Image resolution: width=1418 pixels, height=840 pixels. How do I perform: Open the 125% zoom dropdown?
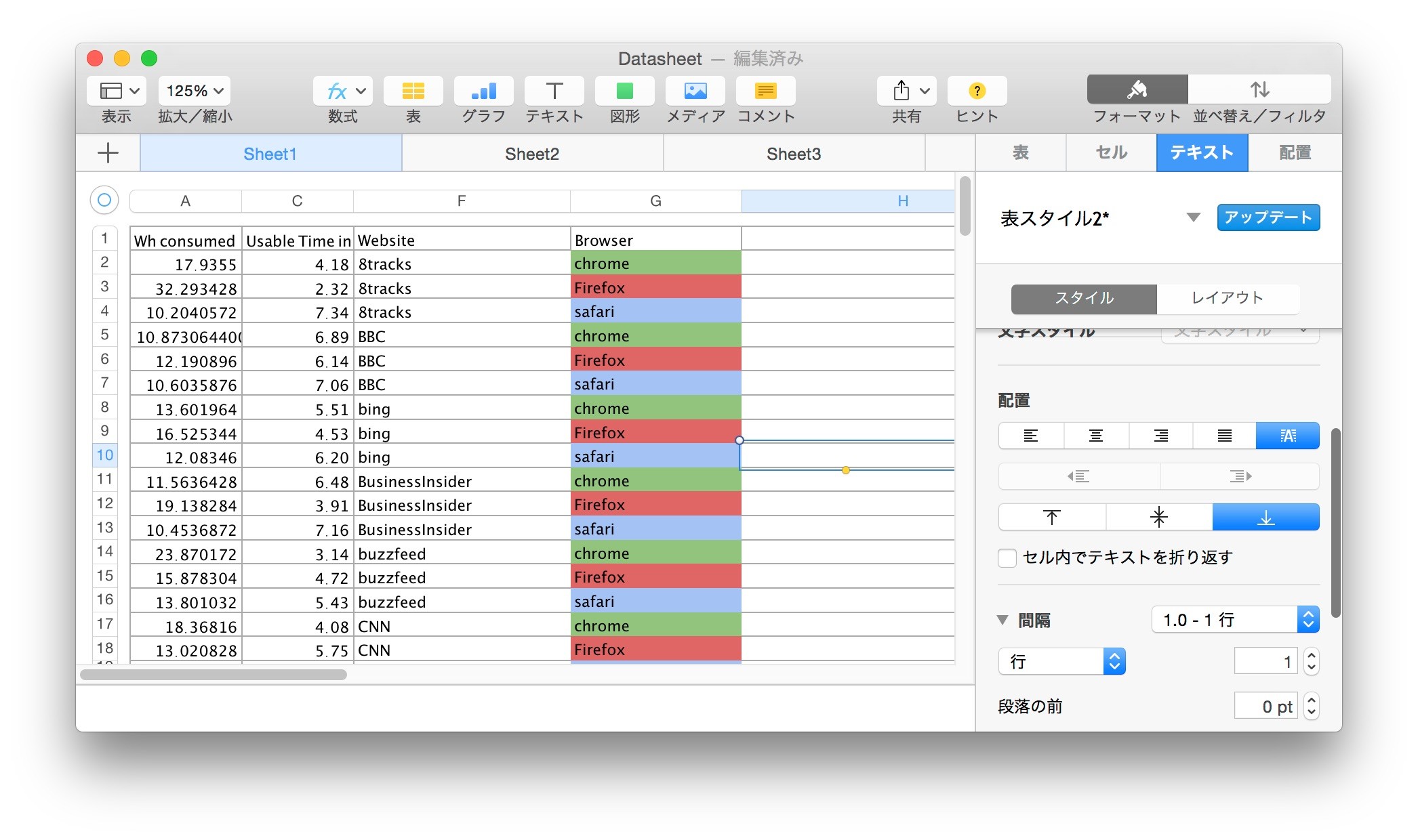click(x=195, y=91)
